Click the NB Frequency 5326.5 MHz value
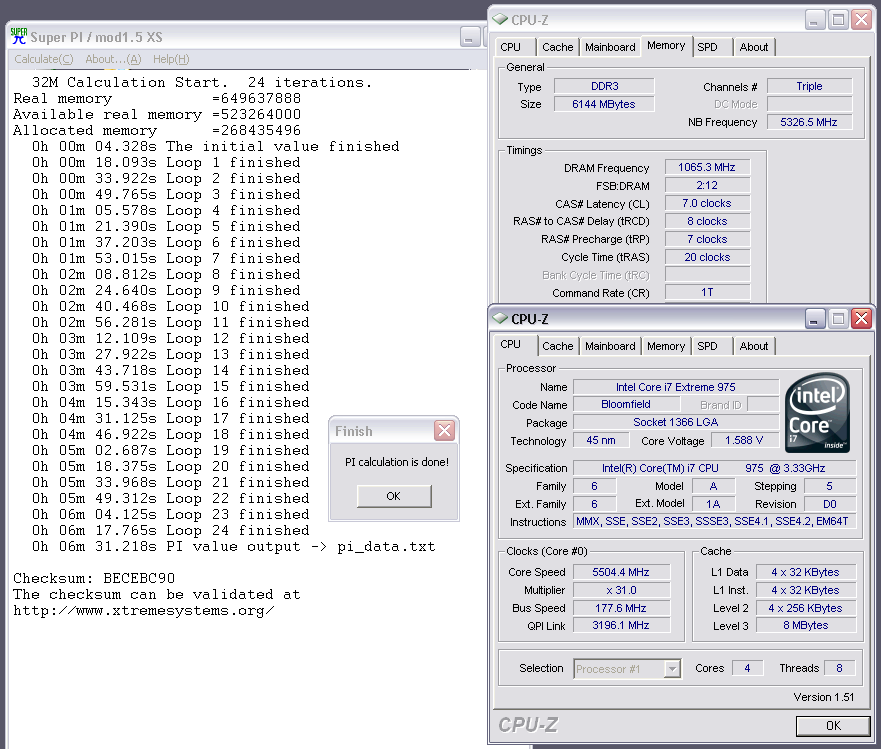Screen dimensions: 881x749 810,122
